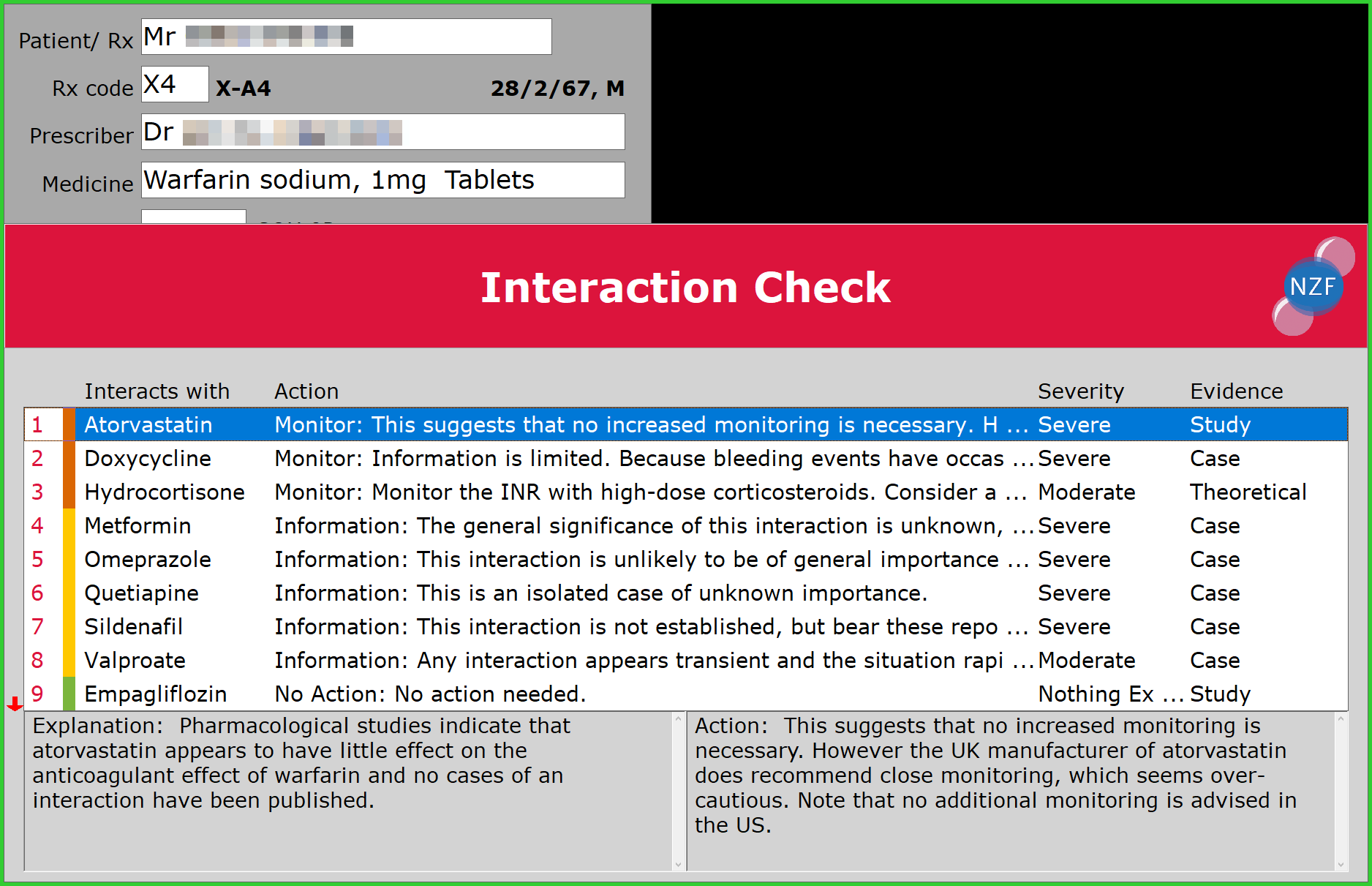1372x886 pixels.
Task: Click the Explanation panel scrollbar
Action: click(678, 790)
